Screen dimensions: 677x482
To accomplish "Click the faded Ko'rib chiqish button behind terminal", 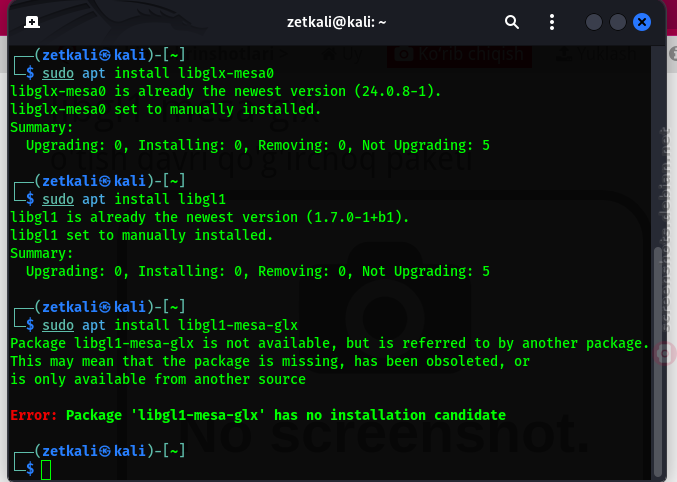I will pos(459,54).
